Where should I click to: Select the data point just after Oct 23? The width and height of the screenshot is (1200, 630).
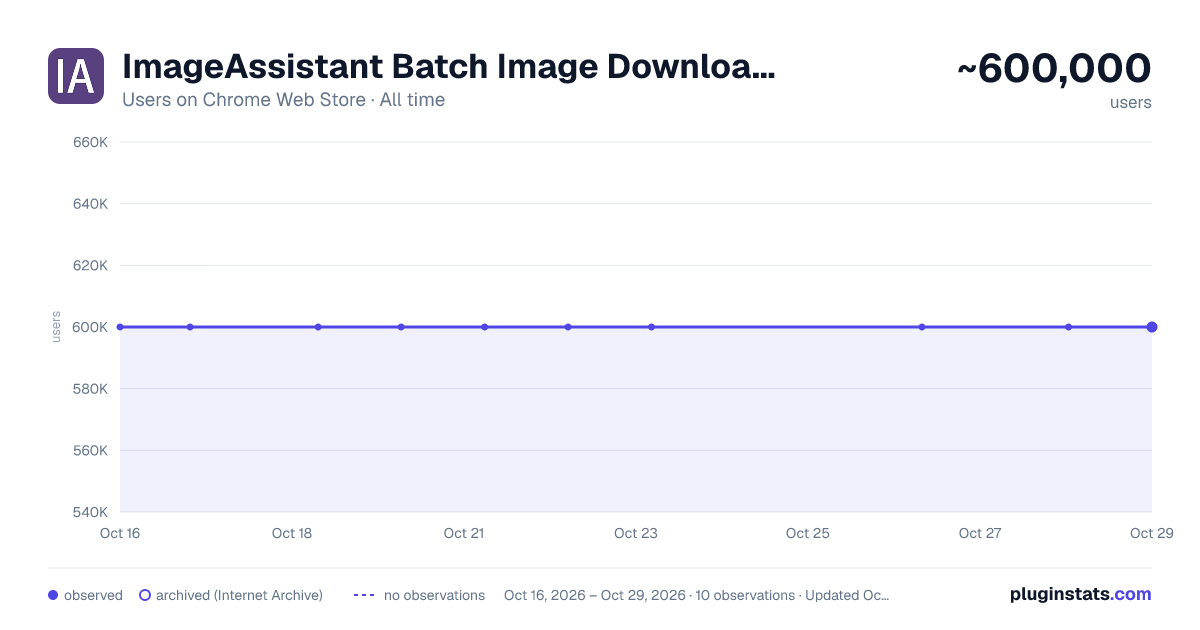651,327
